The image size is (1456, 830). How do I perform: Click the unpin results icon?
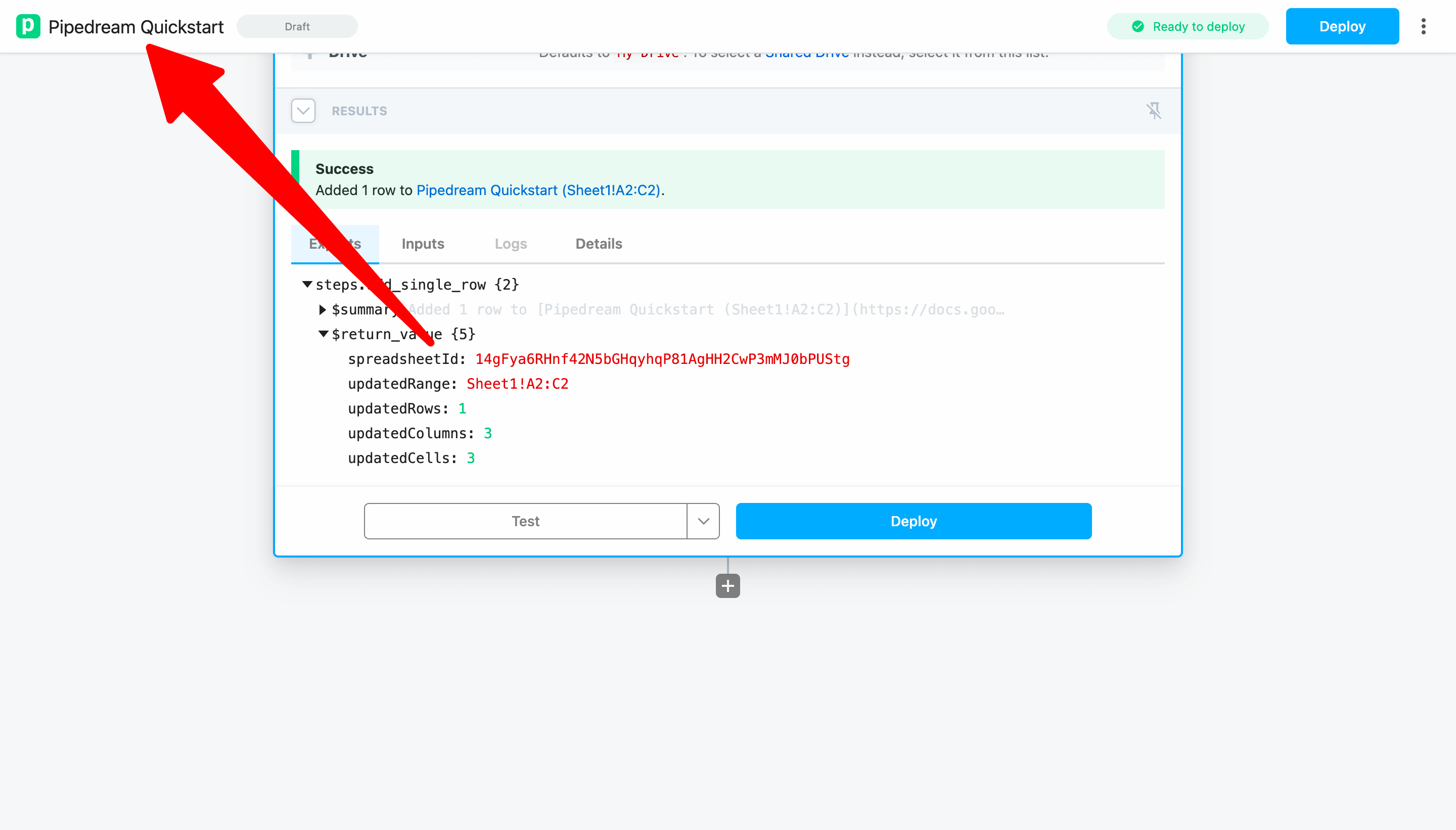click(x=1153, y=111)
